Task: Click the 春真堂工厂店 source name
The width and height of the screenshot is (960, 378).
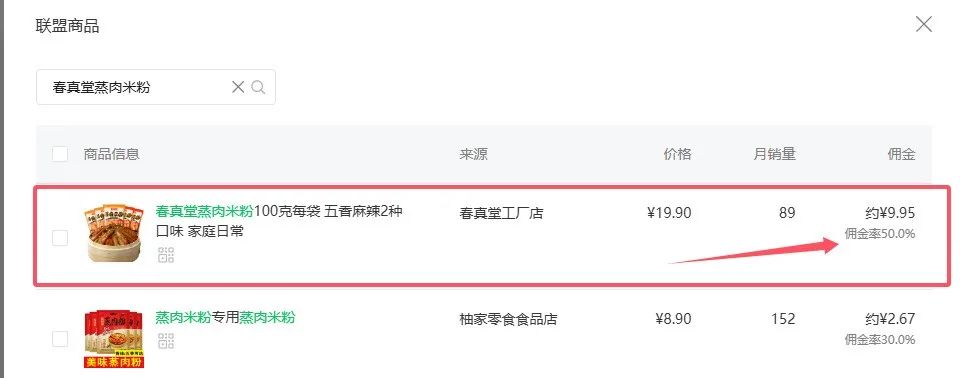Action: (501, 213)
